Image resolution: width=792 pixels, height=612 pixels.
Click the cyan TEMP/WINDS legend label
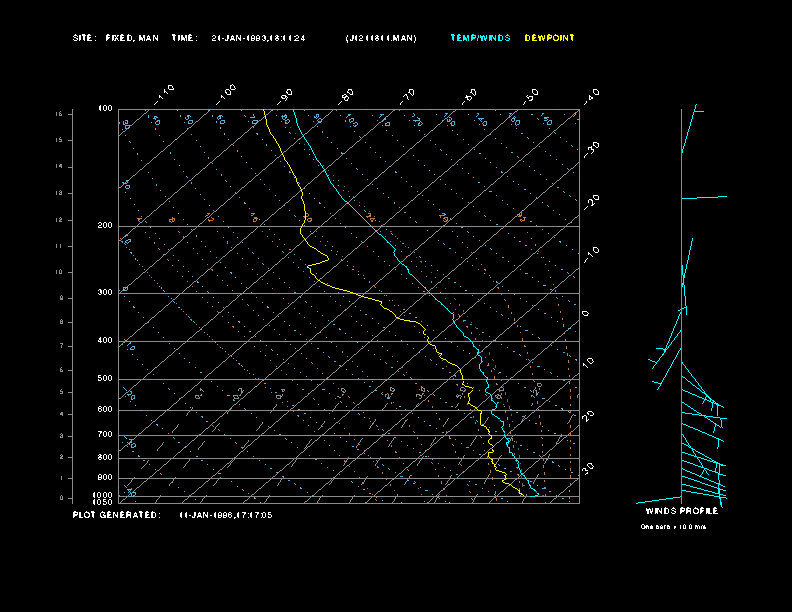(x=480, y=38)
